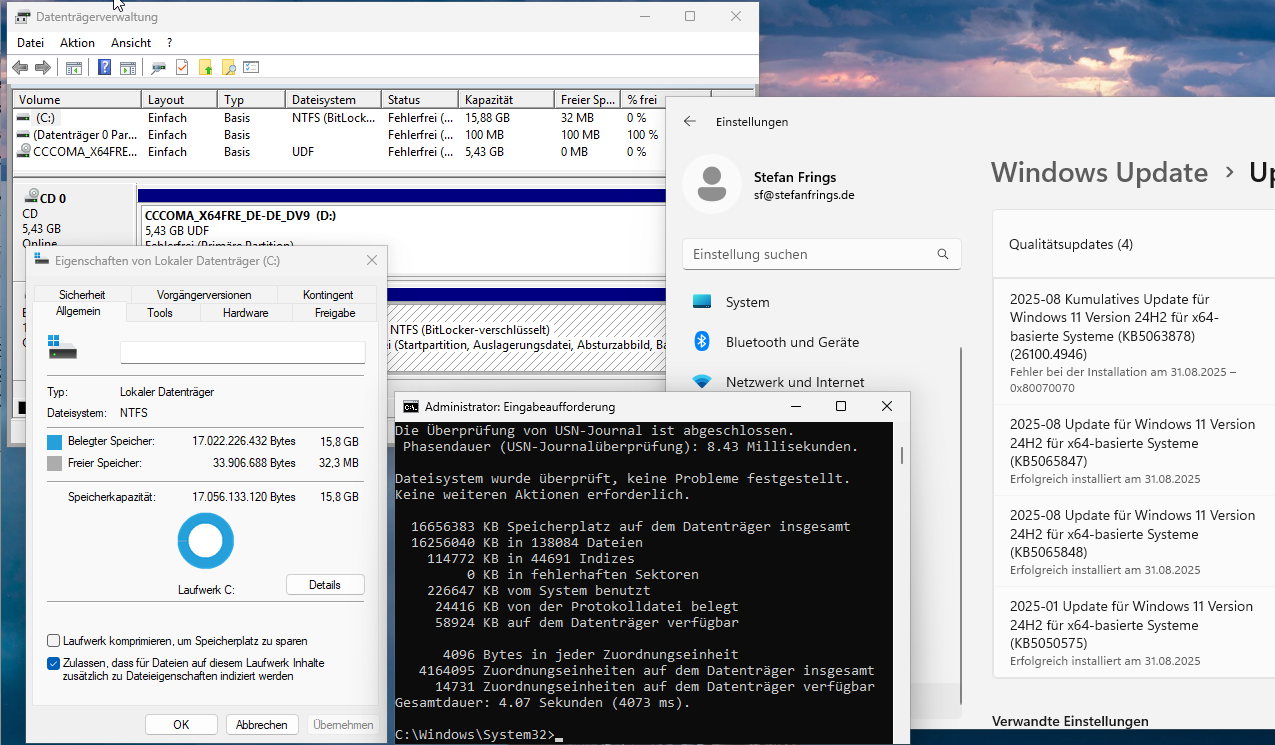Click the checklist settings toolbar icon
This screenshot has width=1275, height=745.
pos(251,68)
